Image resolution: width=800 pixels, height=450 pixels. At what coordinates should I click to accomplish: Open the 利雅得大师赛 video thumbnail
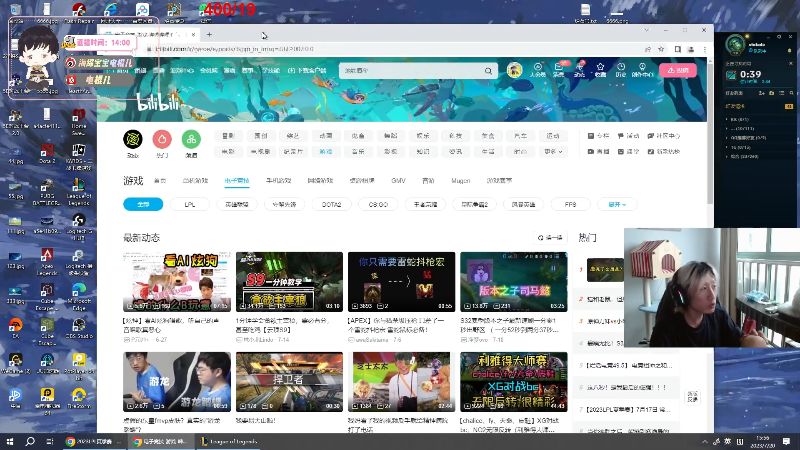(x=514, y=382)
